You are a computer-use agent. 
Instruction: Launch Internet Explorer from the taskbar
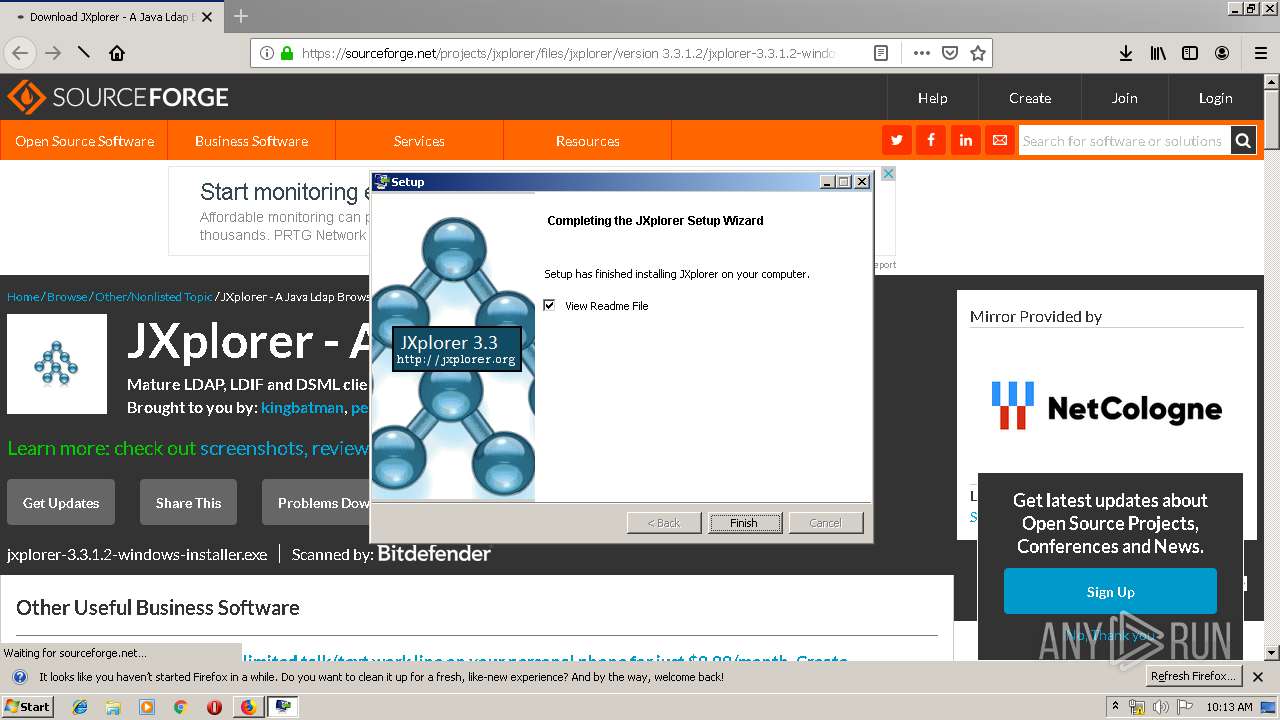[80, 706]
